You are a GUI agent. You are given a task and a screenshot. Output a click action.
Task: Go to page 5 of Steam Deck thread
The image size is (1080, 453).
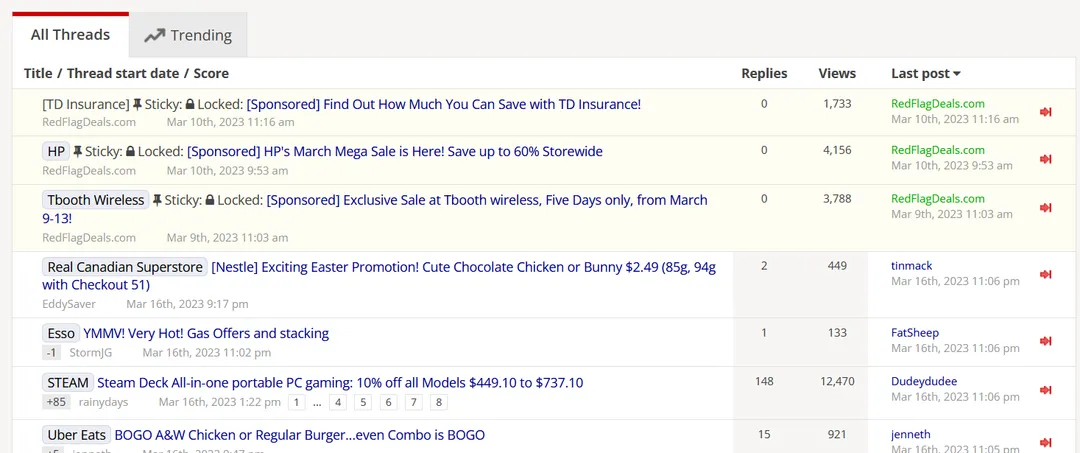pyautogui.click(x=363, y=402)
